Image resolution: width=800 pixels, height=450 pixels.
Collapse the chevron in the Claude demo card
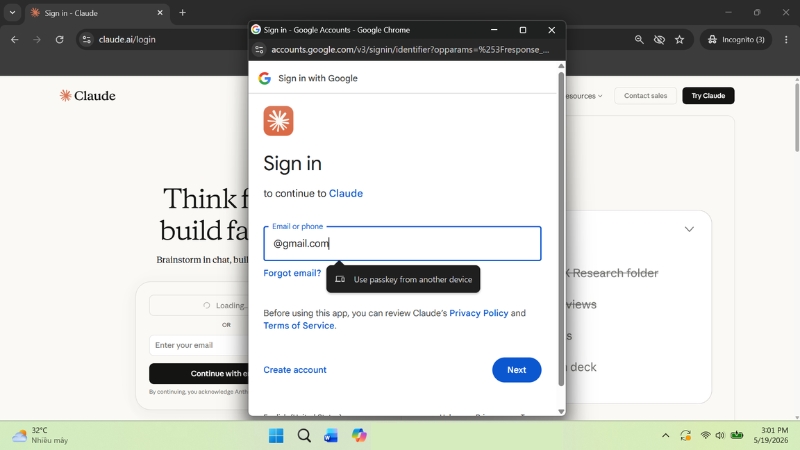coord(689,229)
